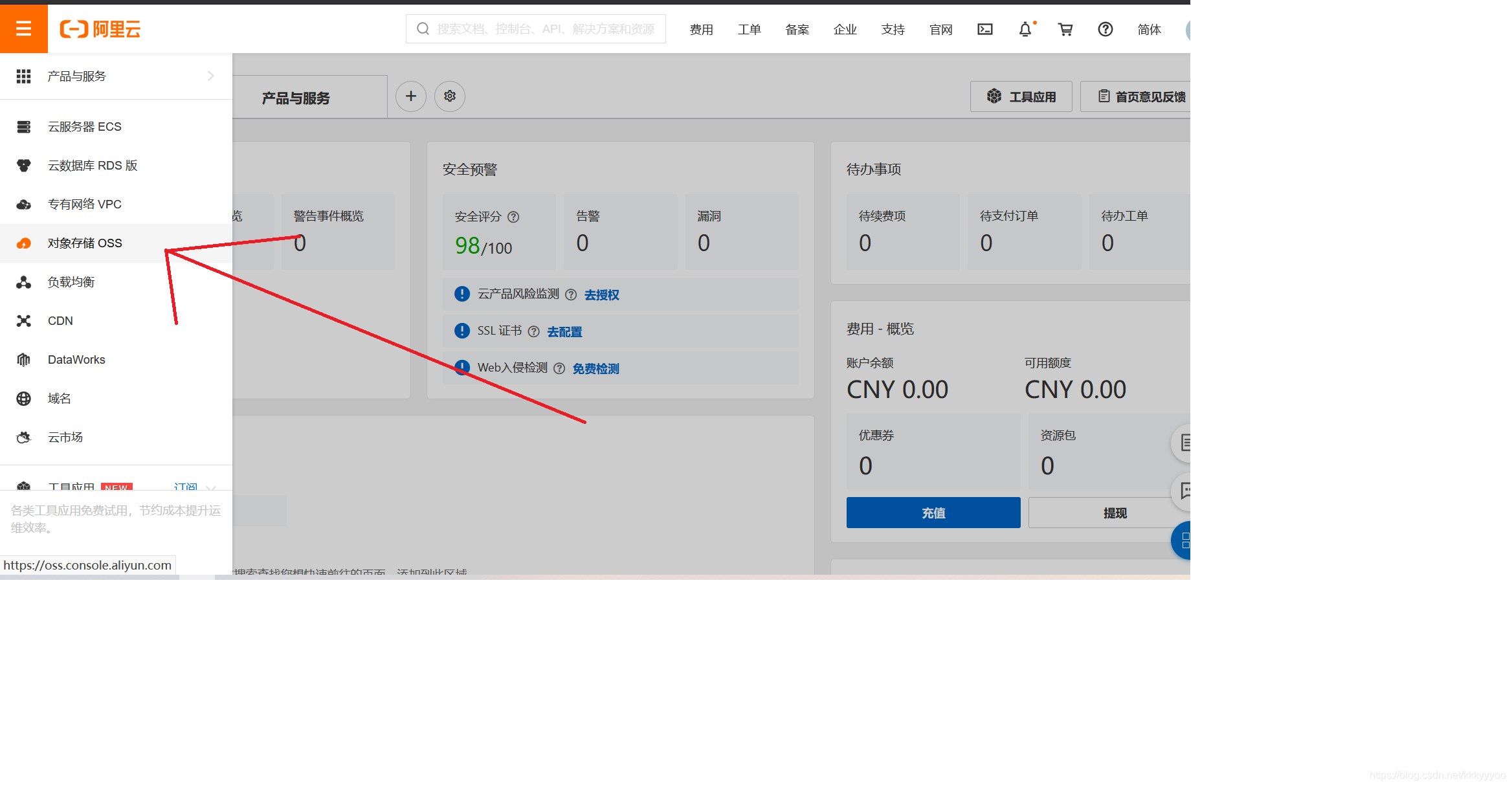This screenshot has height=787, width=1512.
Task: Click the search input field
Action: 544,29
